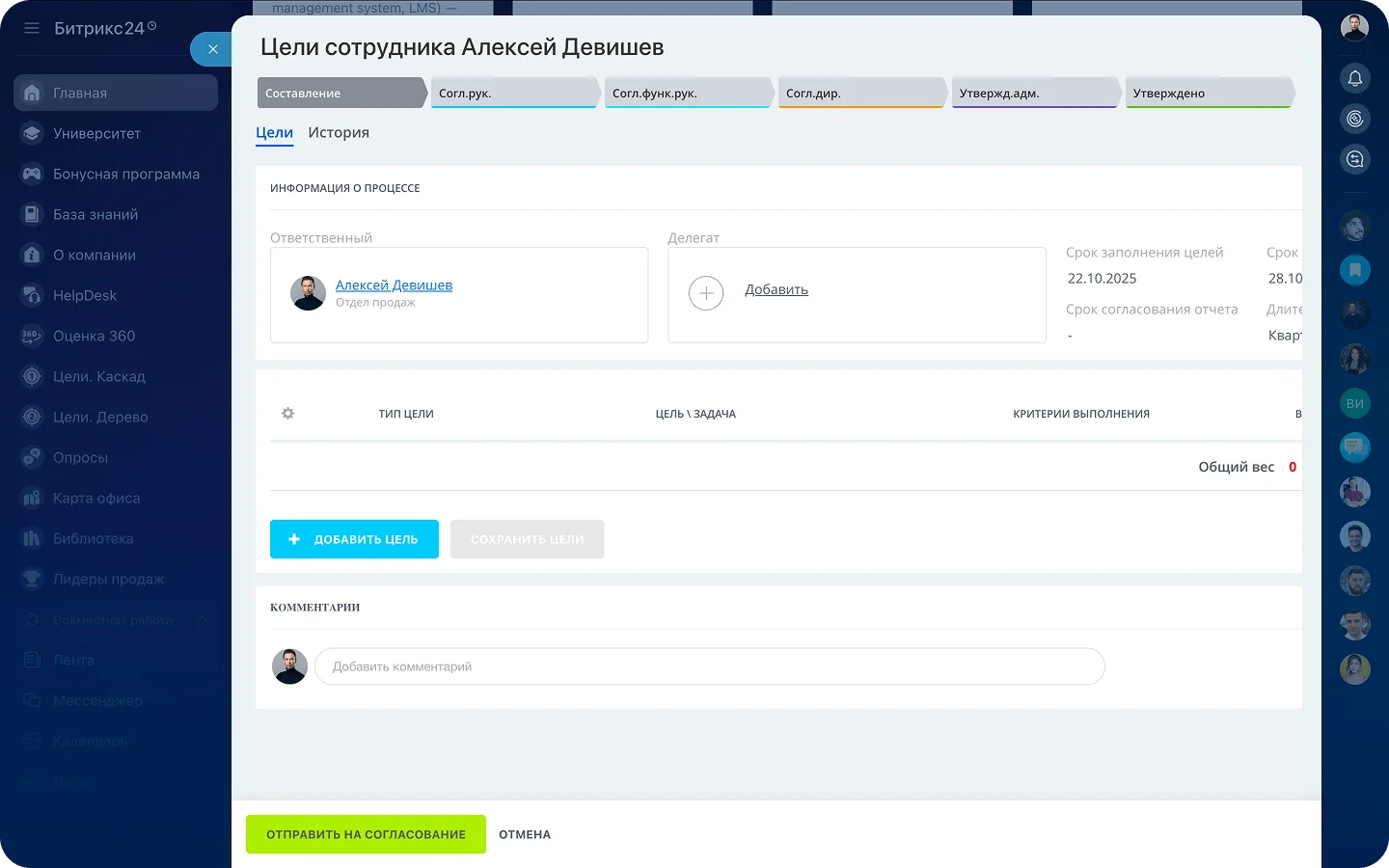The height and width of the screenshot is (868, 1389).
Task: Click the Добавить цель button
Action: coord(354,539)
